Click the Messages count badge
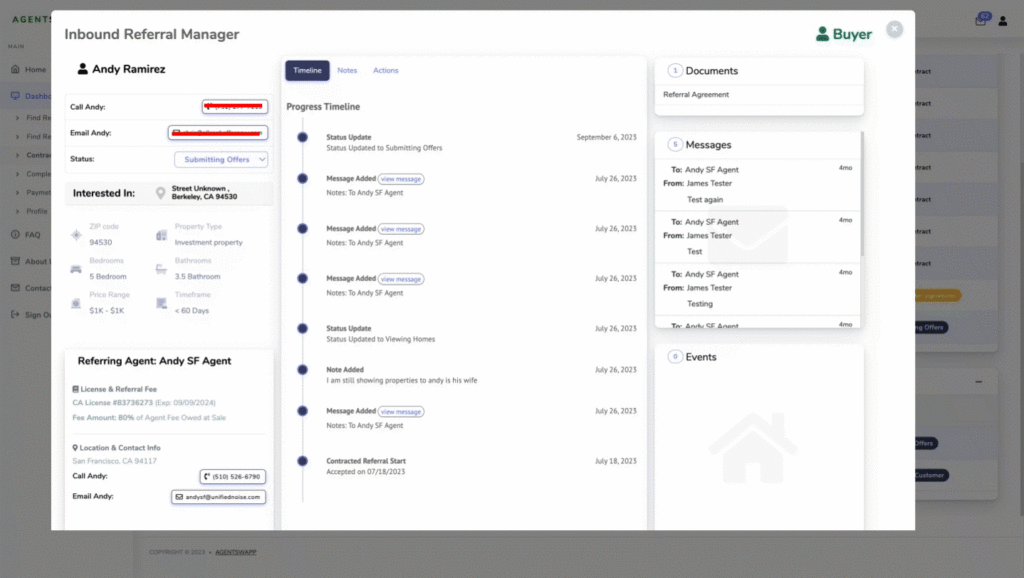The height and width of the screenshot is (578, 1024). 675,144
